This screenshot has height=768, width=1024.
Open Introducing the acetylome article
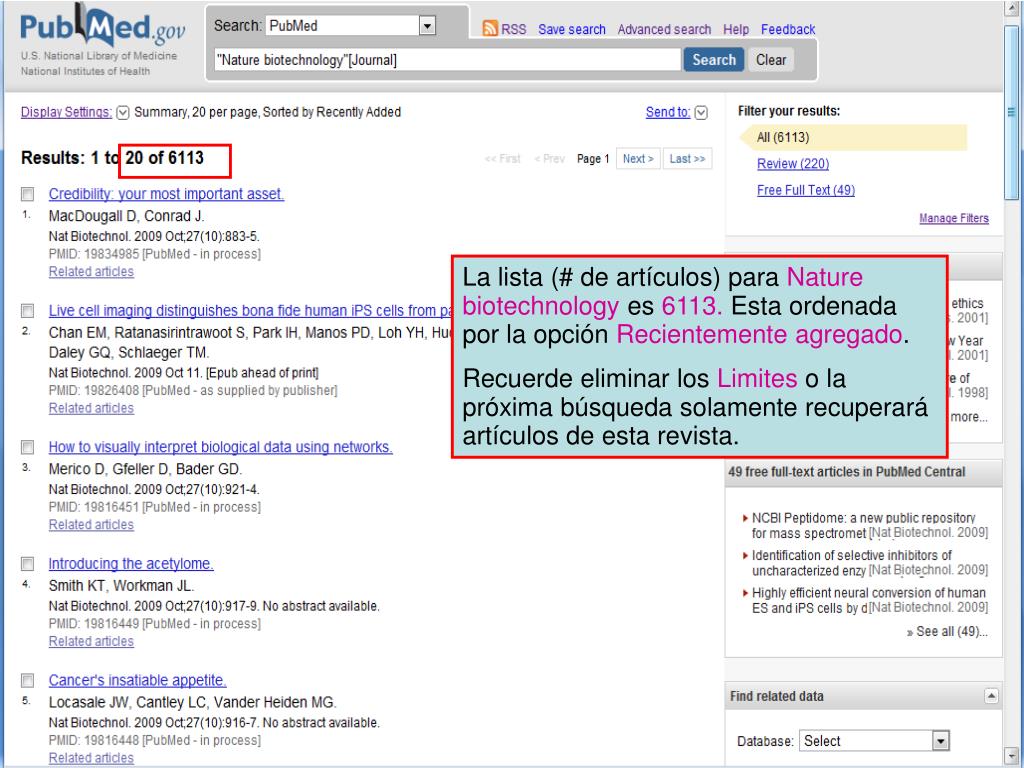(131, 564)
